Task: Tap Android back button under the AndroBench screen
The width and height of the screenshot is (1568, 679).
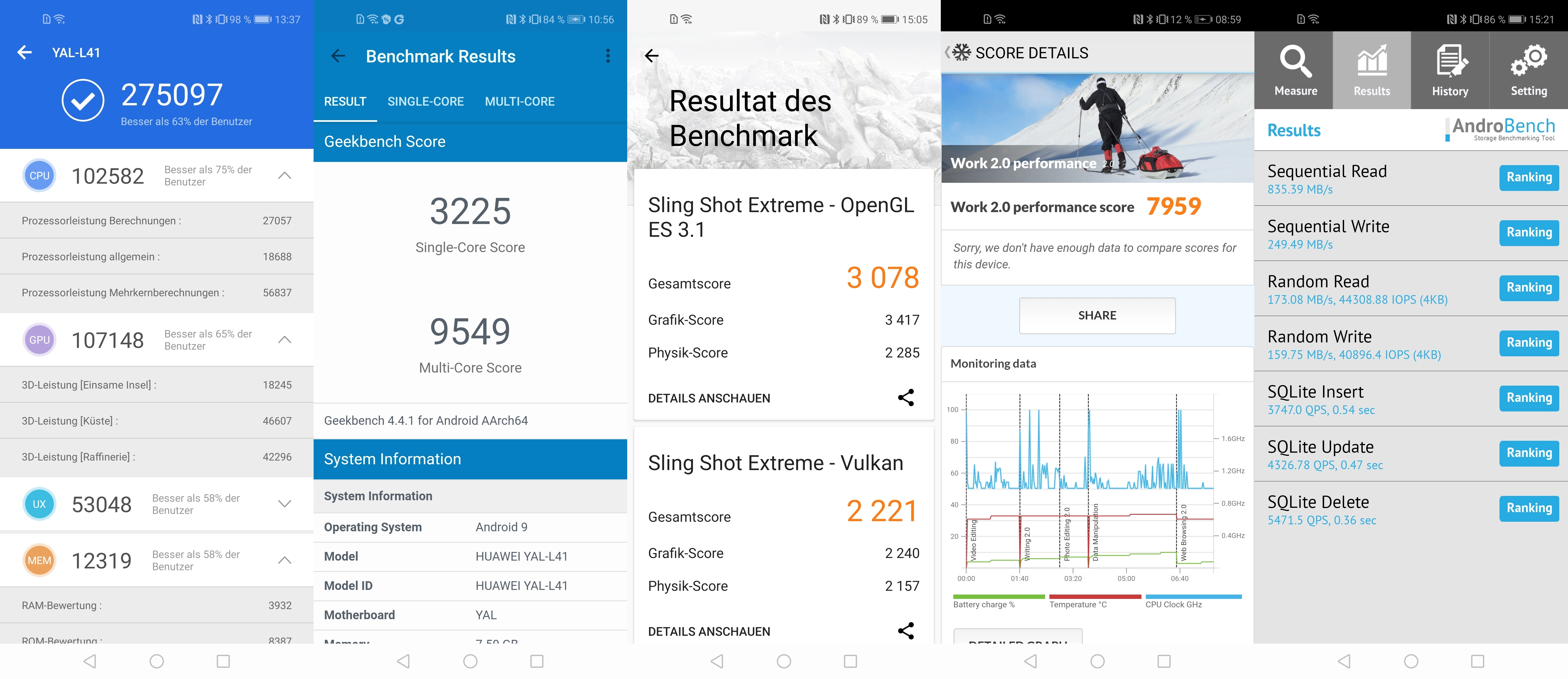Action: (1344, 661)
